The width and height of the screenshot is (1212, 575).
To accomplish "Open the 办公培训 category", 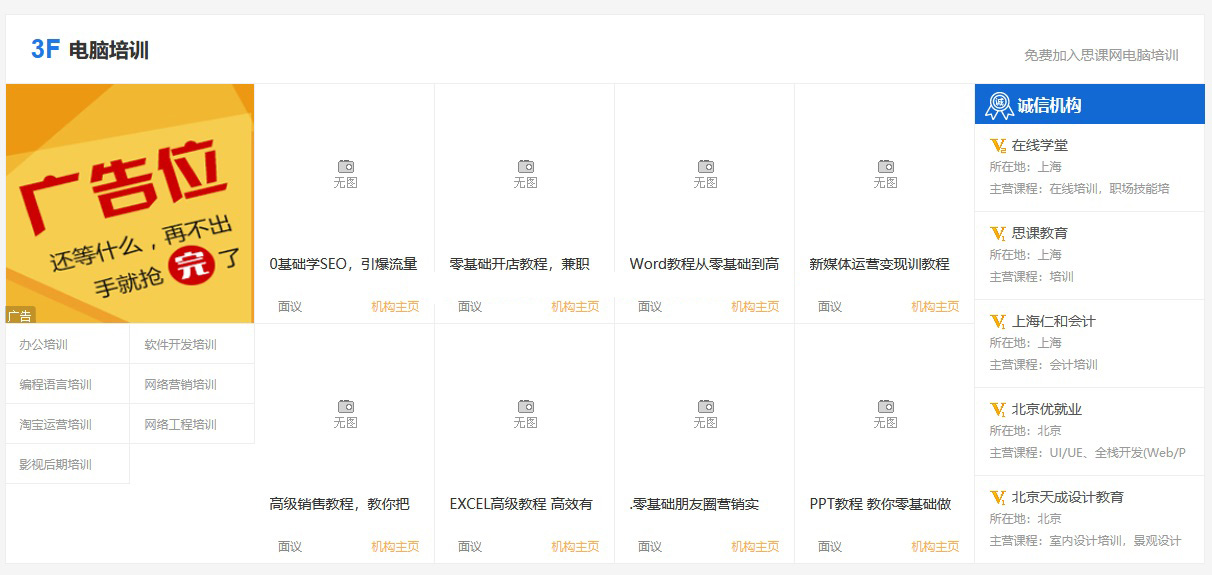I will point(43,345).
